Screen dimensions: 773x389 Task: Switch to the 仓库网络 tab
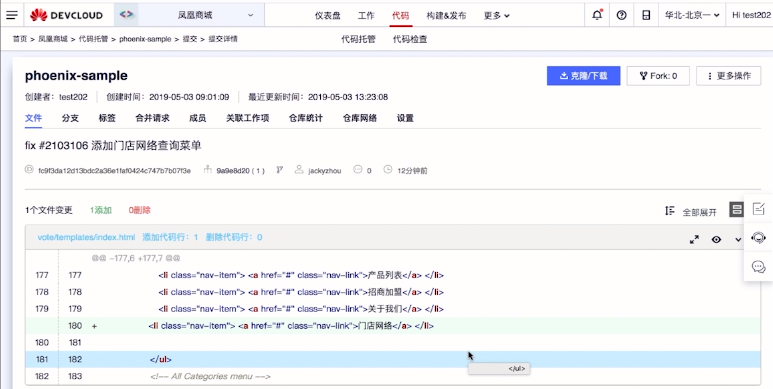point(360,118)
